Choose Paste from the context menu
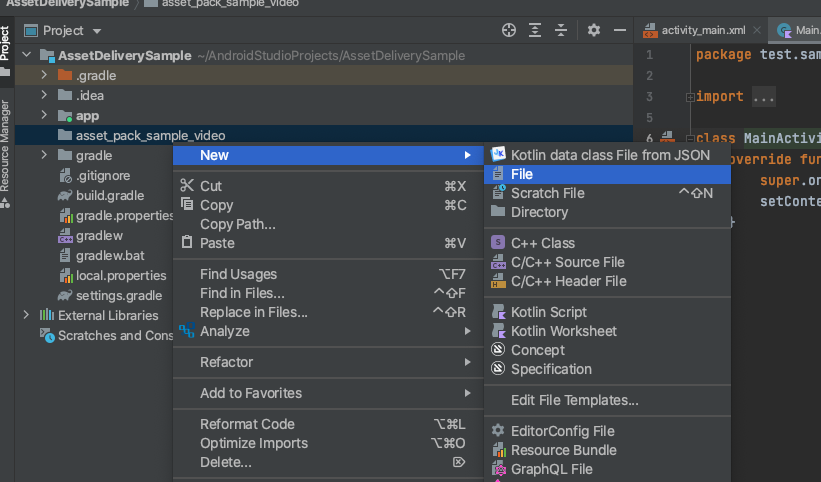This screenshot has height=482, width=821. 328,243
